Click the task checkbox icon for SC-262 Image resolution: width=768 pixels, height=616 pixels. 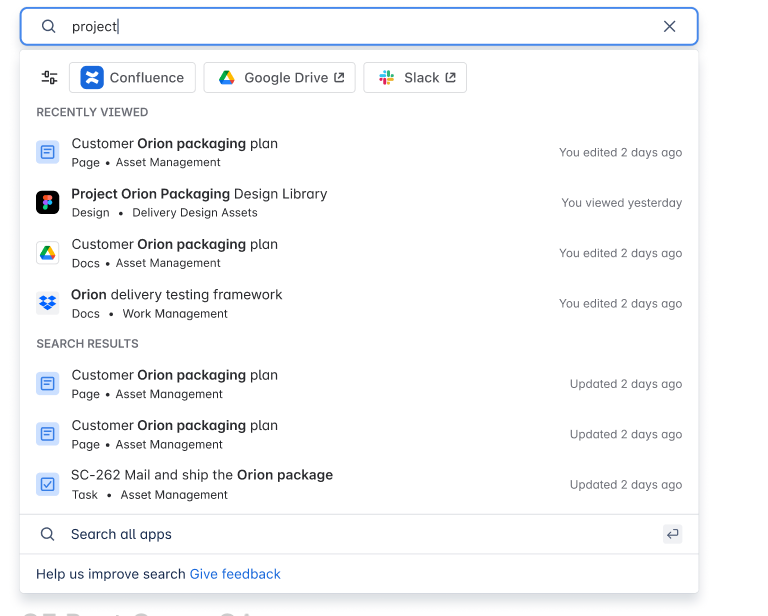(48, 484)
